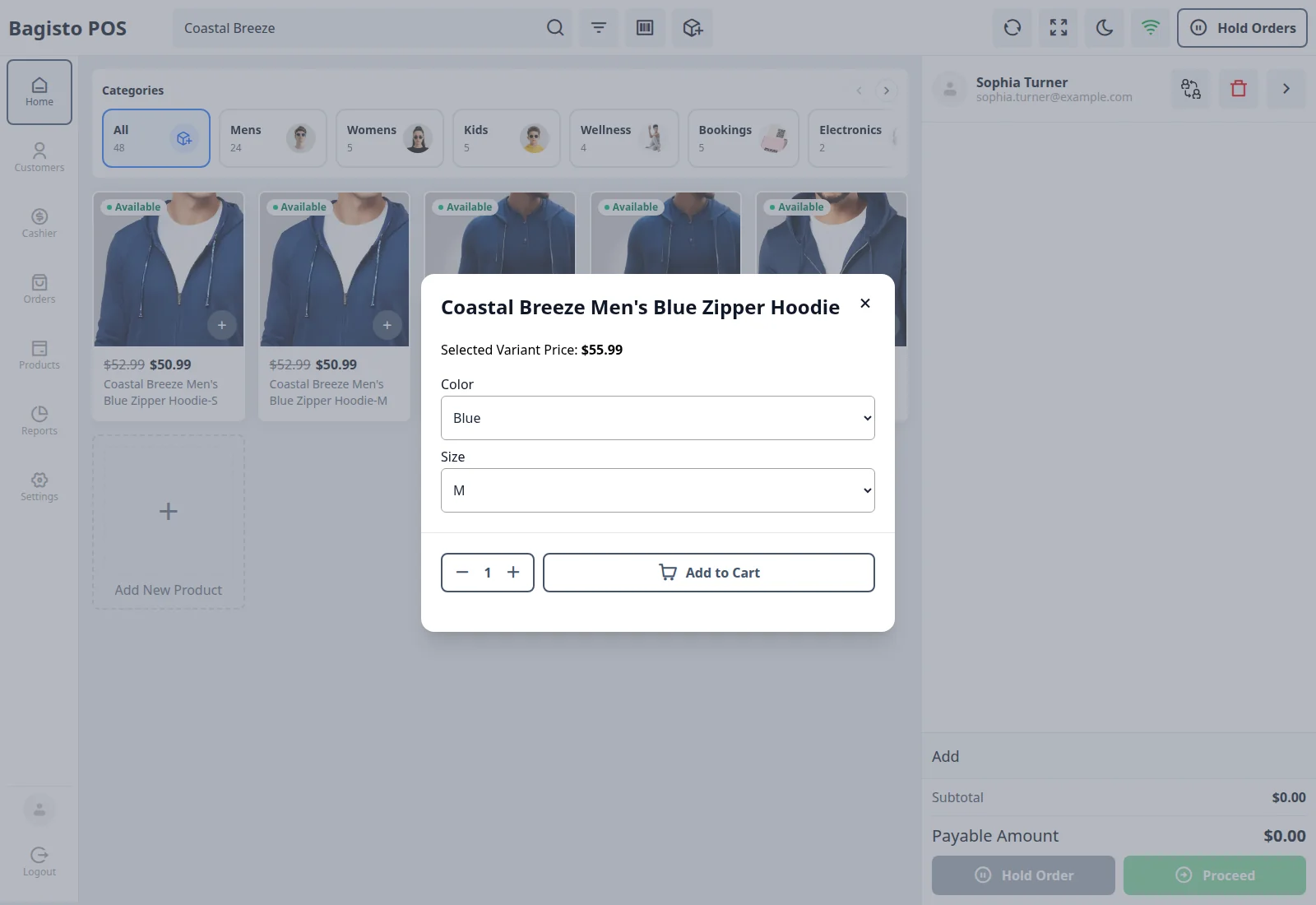Open Settings in sidebar
The image size is (1316, 905).
pos(39,487)
